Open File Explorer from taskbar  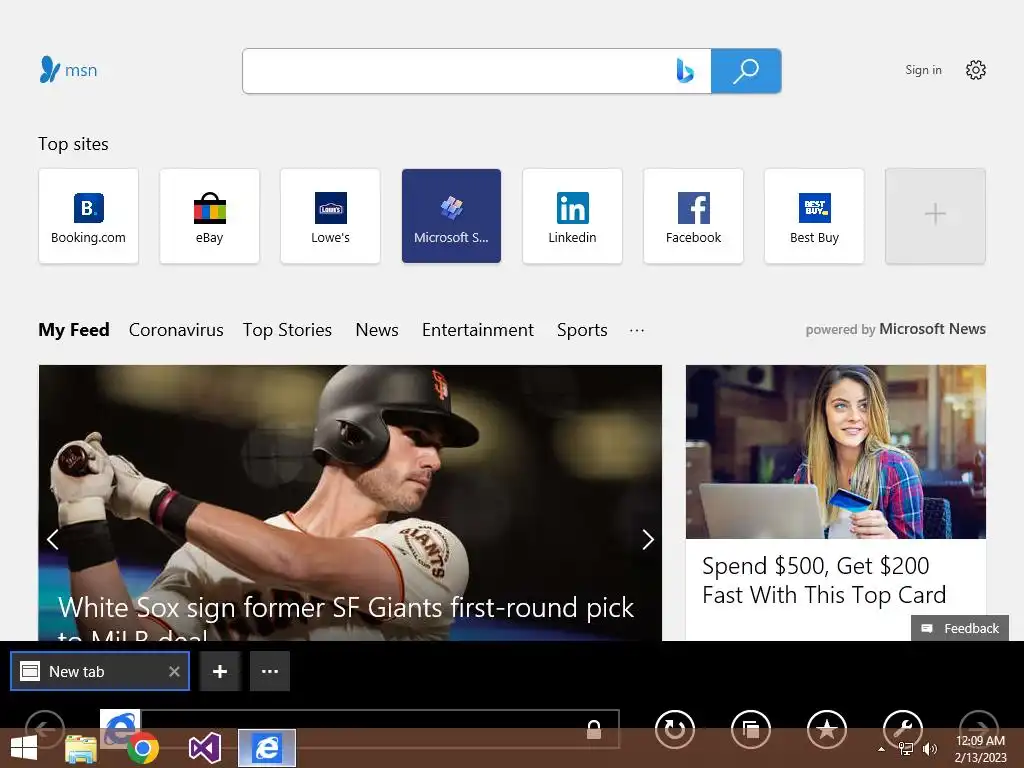(81, 749)
